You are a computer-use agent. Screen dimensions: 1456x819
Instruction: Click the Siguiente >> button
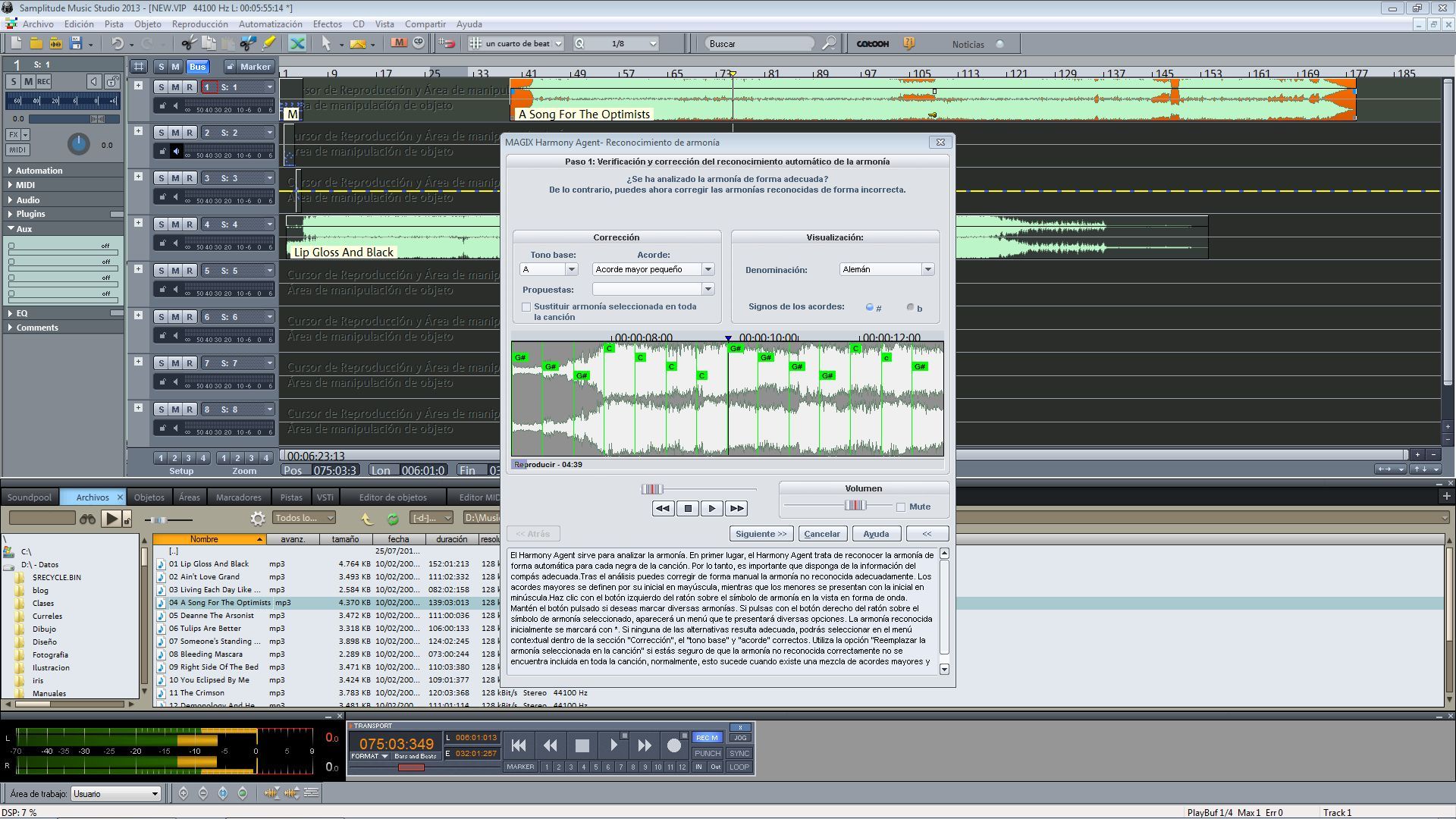click(761, 534)
